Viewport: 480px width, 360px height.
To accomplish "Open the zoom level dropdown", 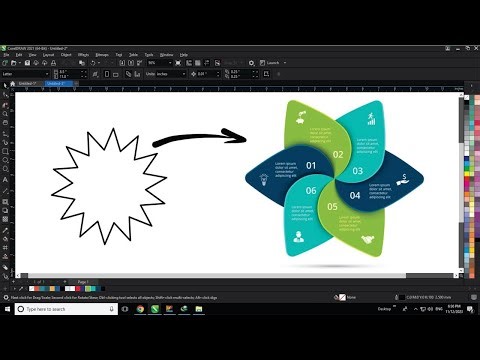I will [170, 63].
